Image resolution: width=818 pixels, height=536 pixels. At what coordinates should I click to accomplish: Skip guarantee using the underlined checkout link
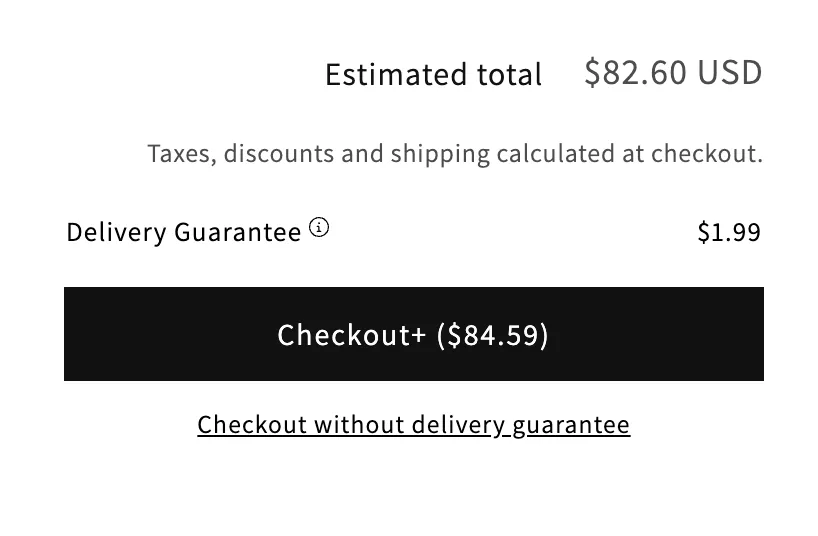[x=413, y=425]
